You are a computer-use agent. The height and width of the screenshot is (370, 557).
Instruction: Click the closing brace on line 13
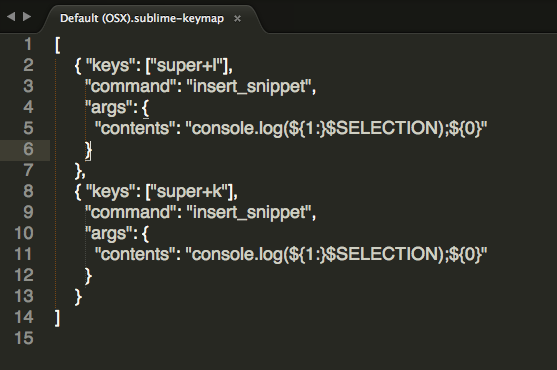pyautogui.click(x=79, y=297)
